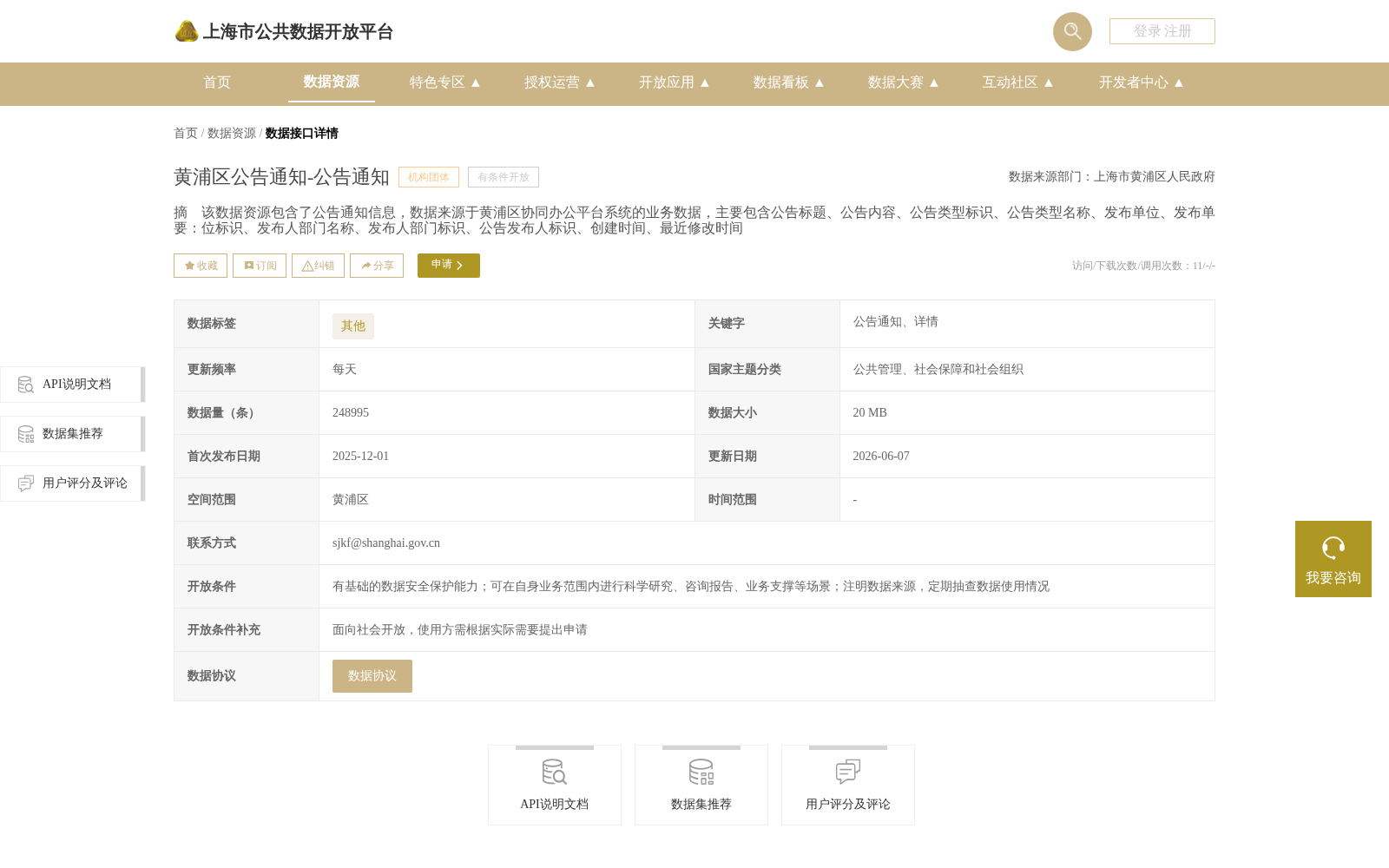Click the 申请 apply button
The width and height of the screenshot is (1389, 868).
pyautogui.click(x=449, y=266)
